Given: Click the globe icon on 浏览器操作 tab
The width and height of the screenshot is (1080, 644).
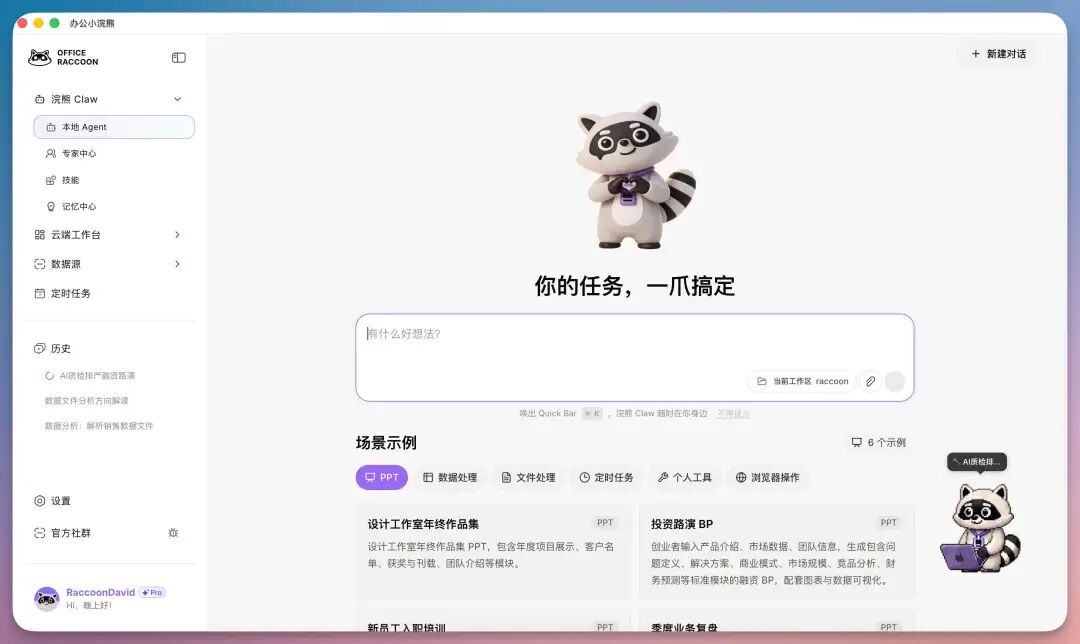Looking at the screenshot, I should [x=741, y=477].
